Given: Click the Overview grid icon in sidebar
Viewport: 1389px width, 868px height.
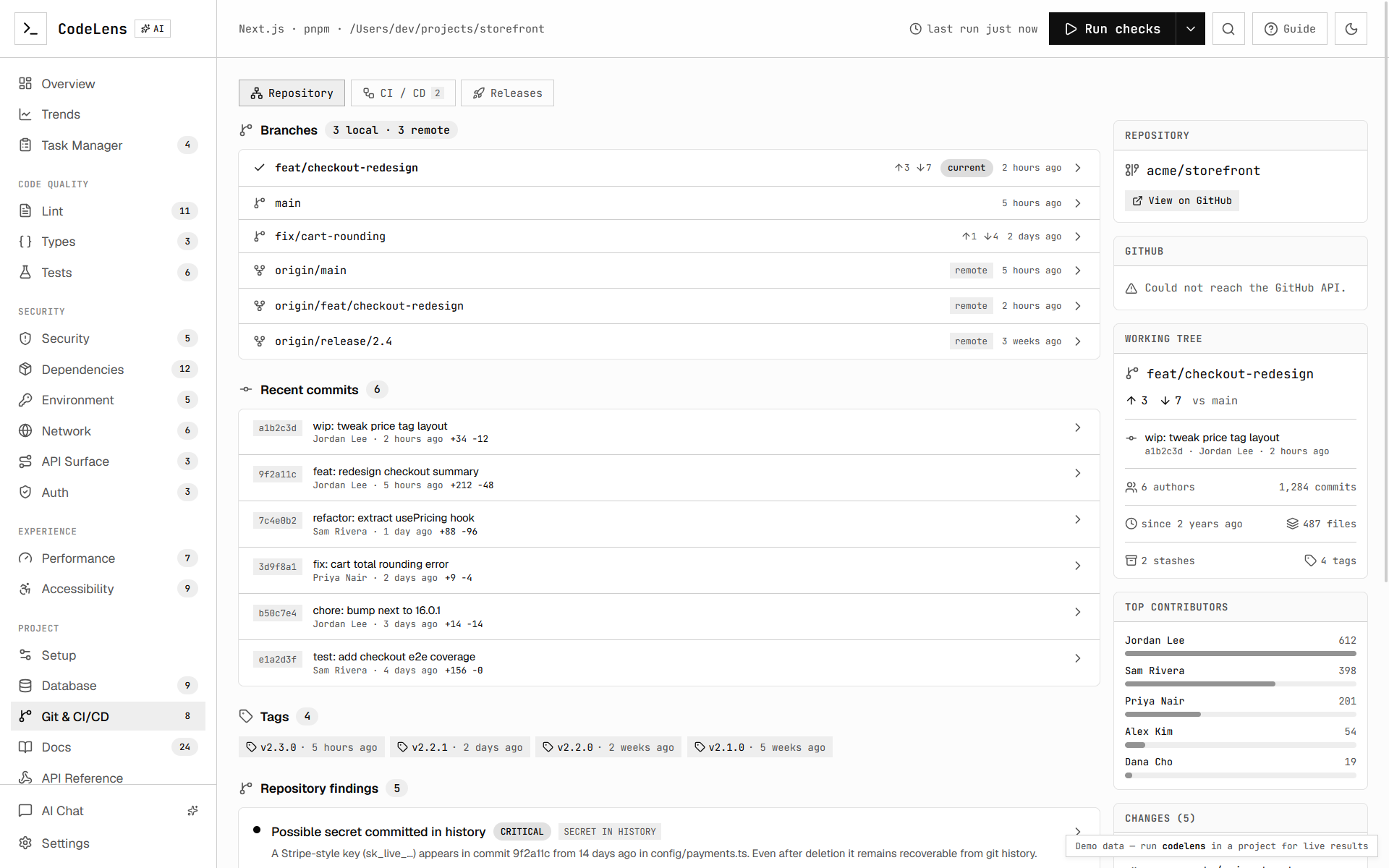Looking at the screenshot, I should coord(25,83).
